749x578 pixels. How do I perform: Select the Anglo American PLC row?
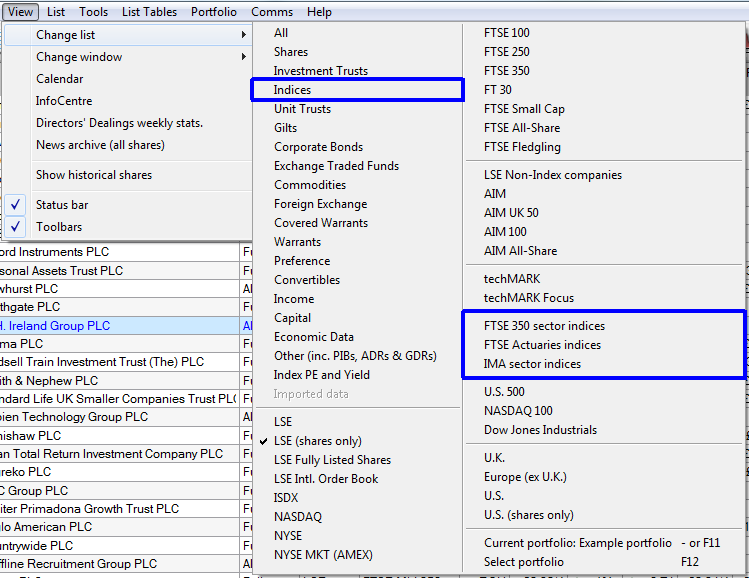(50, 527)
